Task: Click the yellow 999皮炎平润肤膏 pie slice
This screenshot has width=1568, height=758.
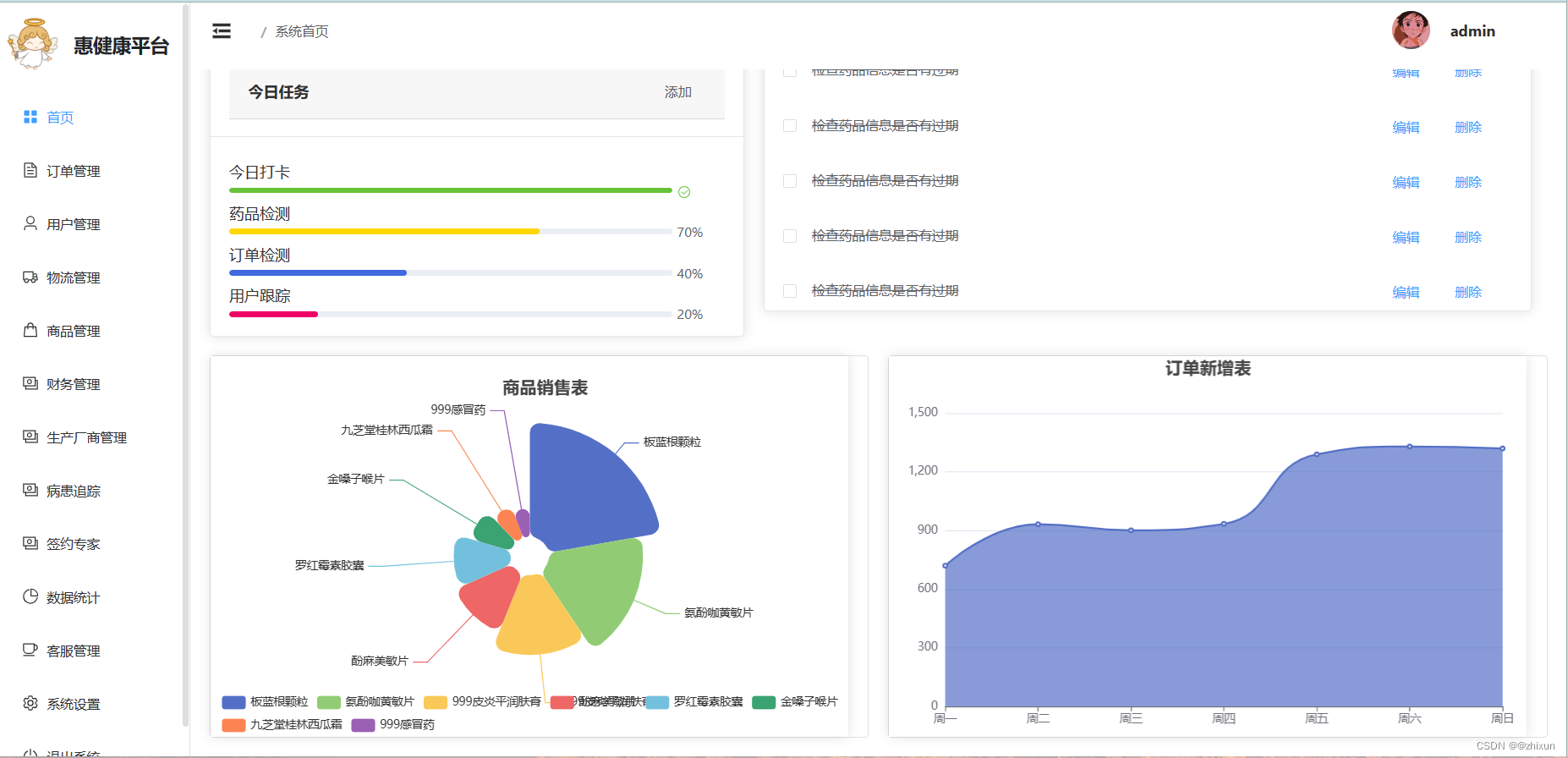Action: (536, 619)
